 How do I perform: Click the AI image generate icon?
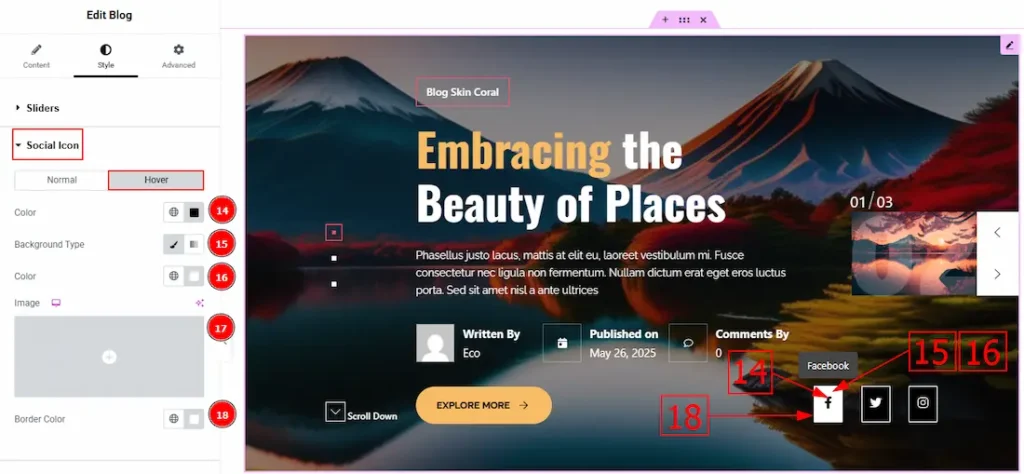coord(199,303)
